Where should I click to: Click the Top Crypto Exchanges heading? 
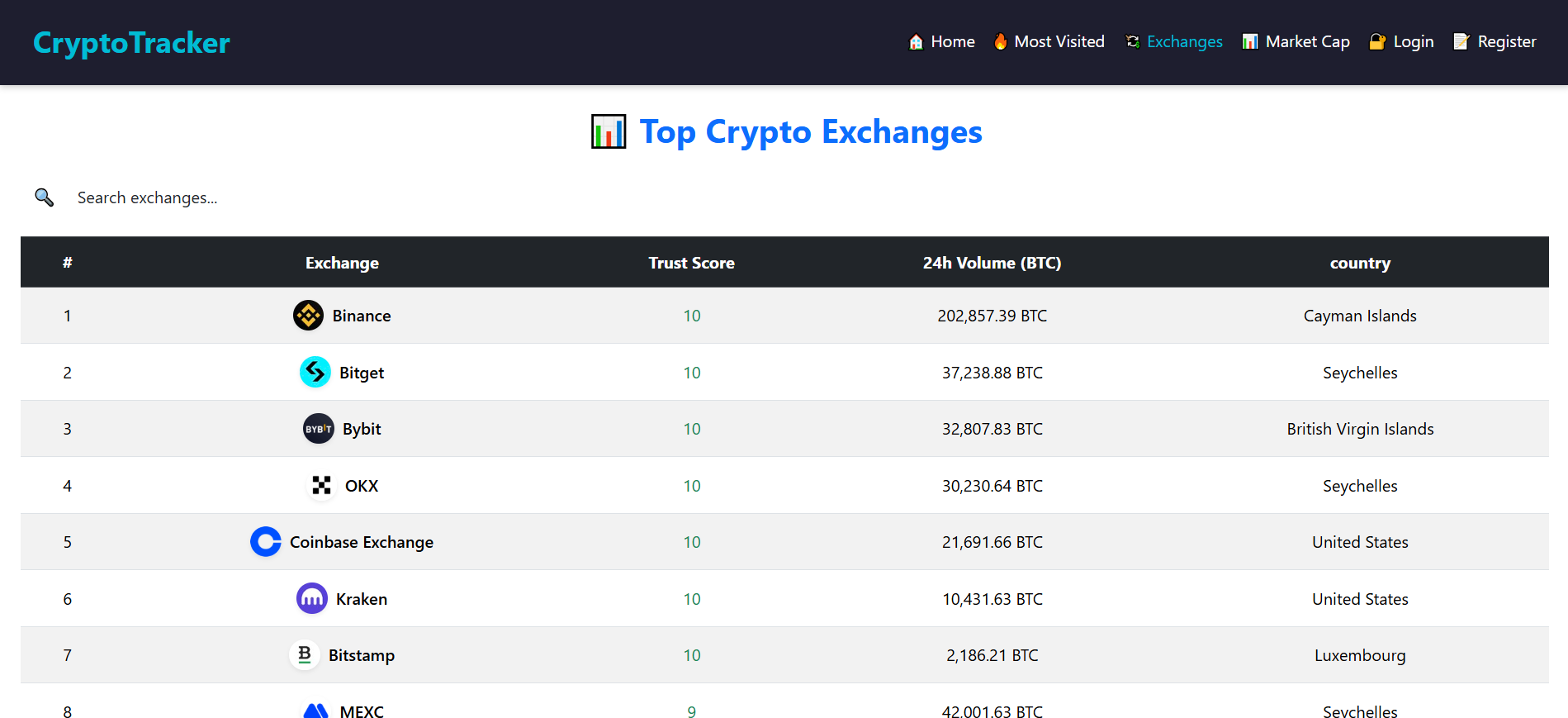[811, 132]
